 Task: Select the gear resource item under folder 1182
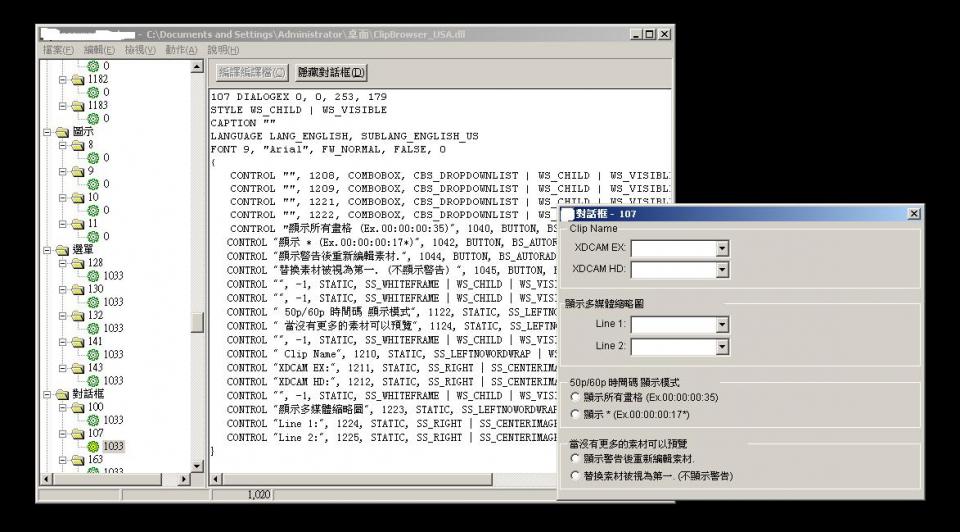(x=93, y=92)
